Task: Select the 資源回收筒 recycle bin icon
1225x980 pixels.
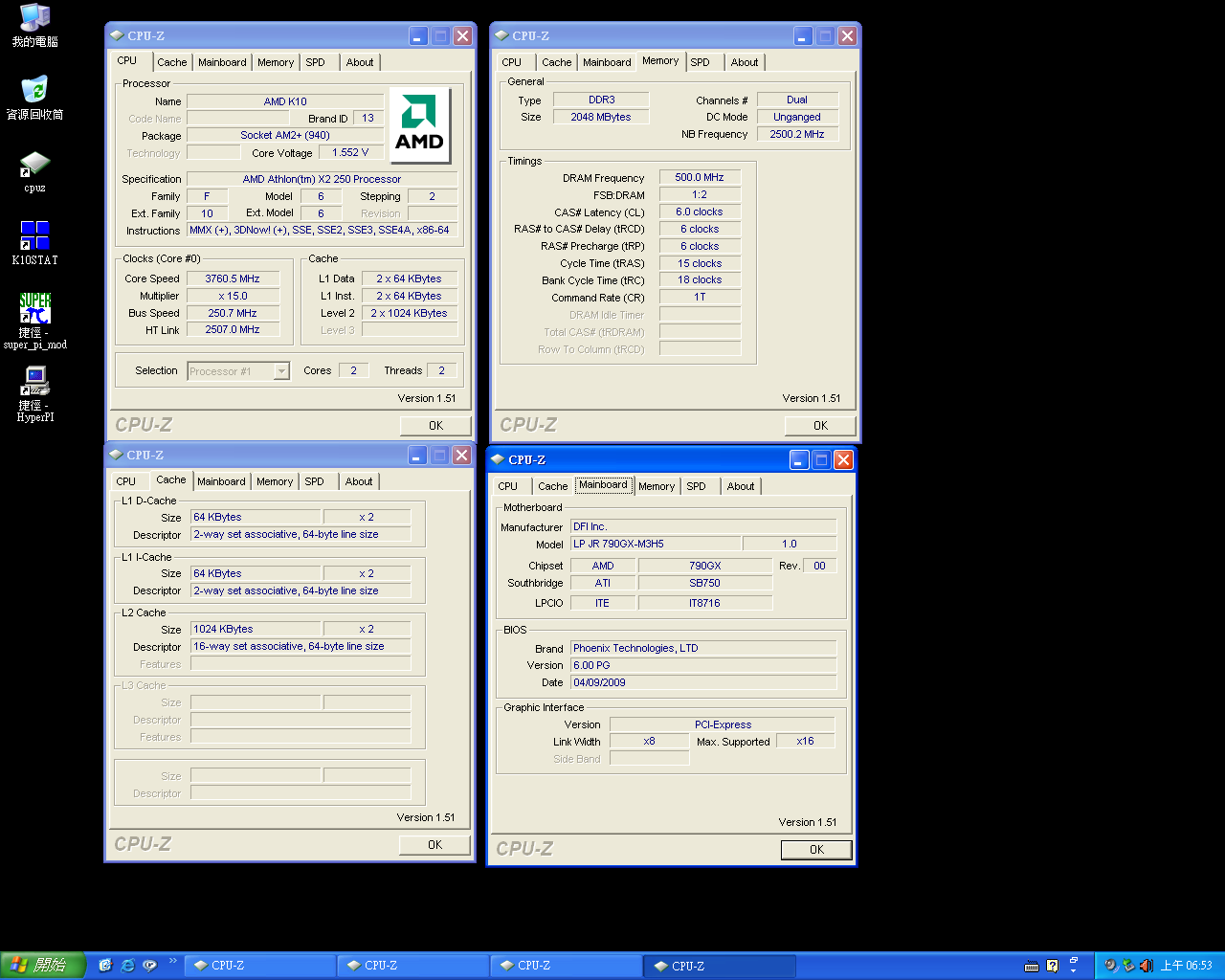Action: click(35, 98)
